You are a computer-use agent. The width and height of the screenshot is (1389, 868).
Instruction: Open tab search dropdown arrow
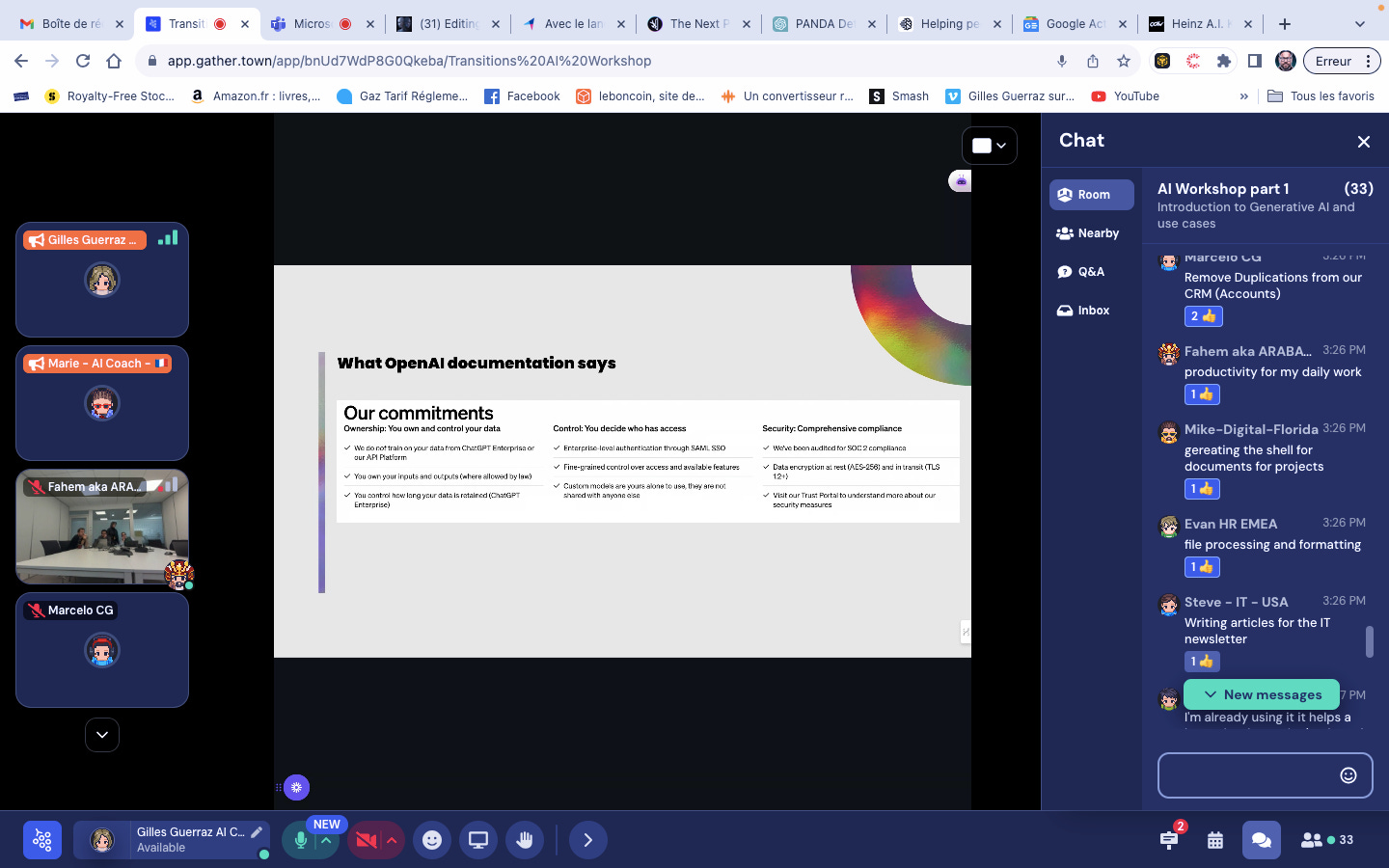(1360, 24)
